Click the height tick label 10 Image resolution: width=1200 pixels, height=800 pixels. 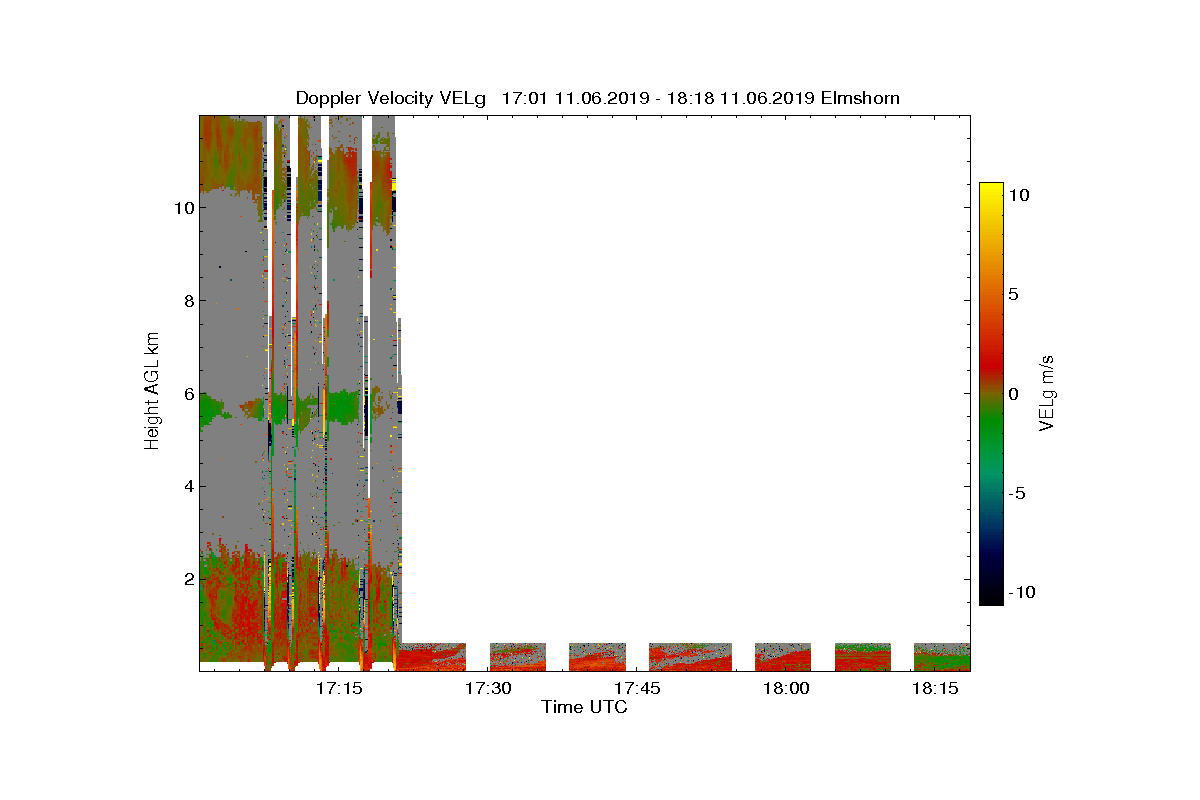click(183, 208)
